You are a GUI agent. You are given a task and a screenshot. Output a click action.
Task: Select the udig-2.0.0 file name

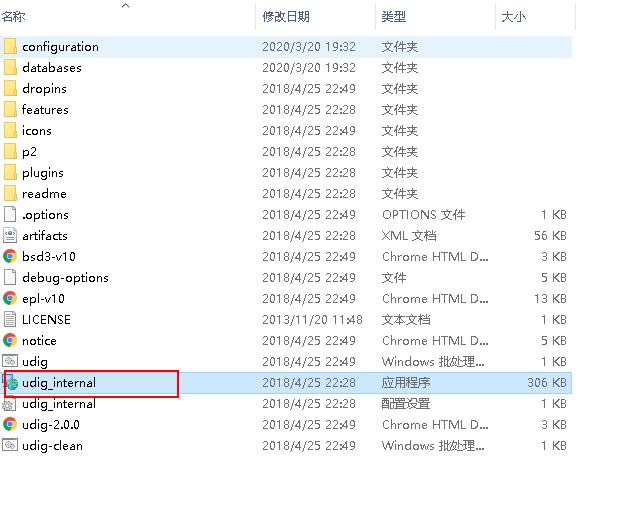51,425
